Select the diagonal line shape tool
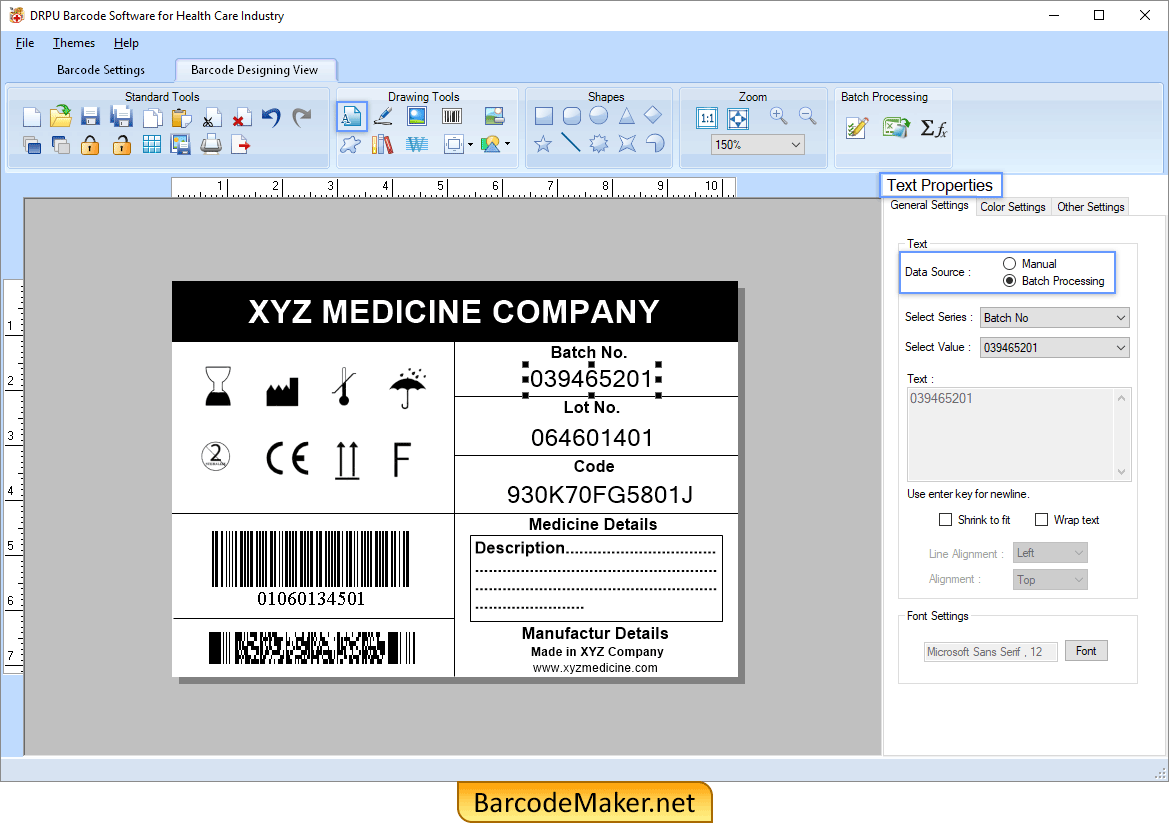The width and height of the screenshot is (1169, 823). pyautogui.click(x=570, y=142)
